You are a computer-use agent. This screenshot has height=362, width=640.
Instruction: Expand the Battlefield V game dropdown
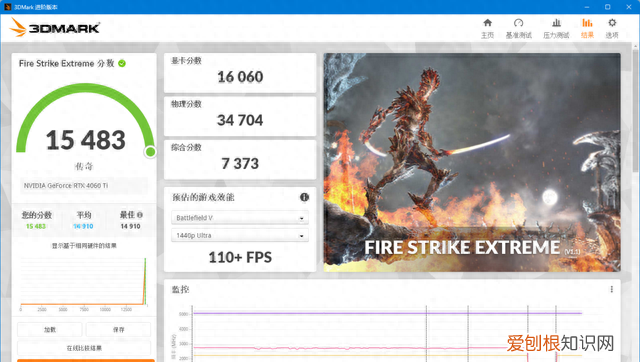[x=240, y=218]
